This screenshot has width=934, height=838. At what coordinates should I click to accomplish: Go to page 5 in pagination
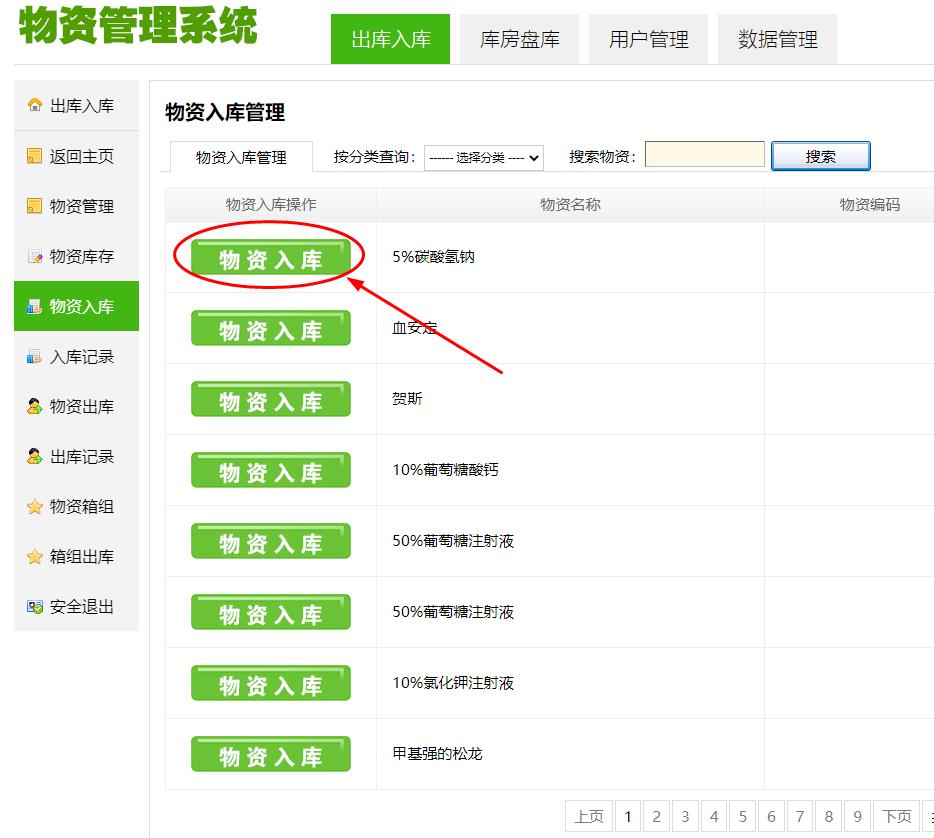pyautogui.click(x=743, y=816)
